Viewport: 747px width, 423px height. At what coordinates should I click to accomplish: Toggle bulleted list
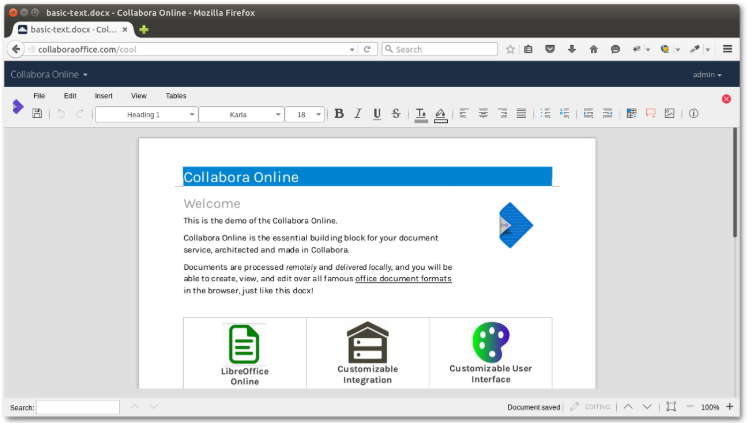click(545, 113)
